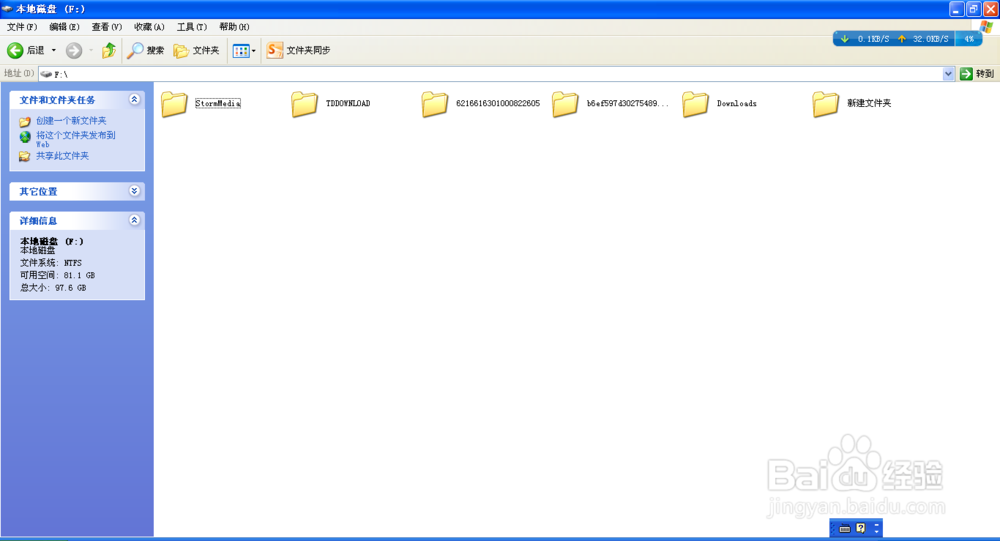Click the StormMedia folder name label
The width and height of the screenshot is (1000, 541).
click(218, 103)
